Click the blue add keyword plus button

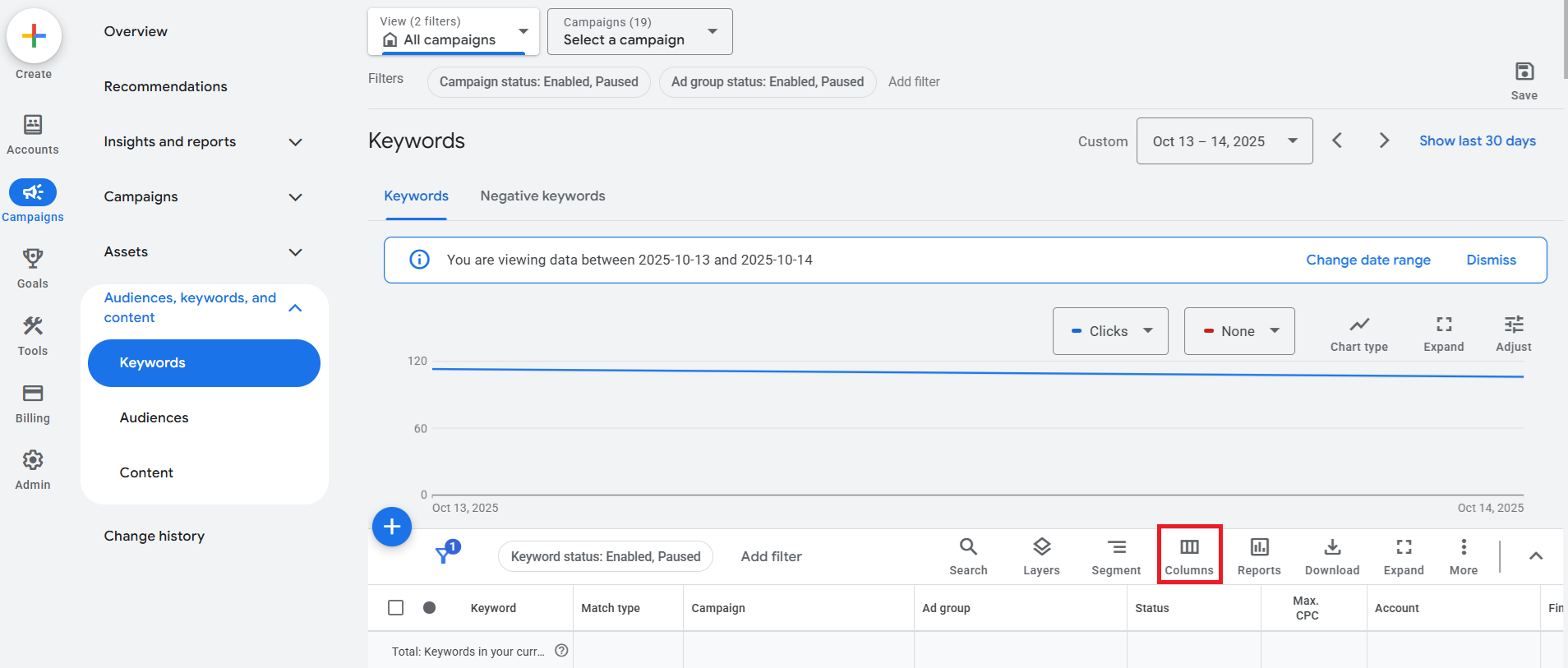[392, 527]
